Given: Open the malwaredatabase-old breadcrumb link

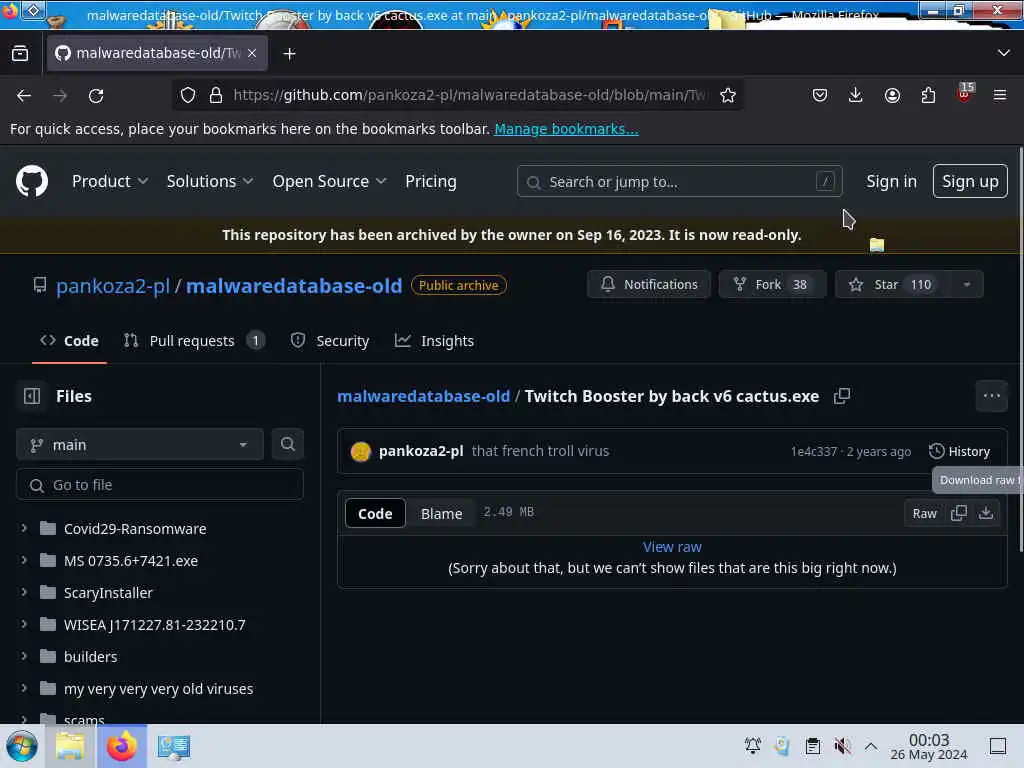Looking at the screenshot, I should click(x=423, y=396).
